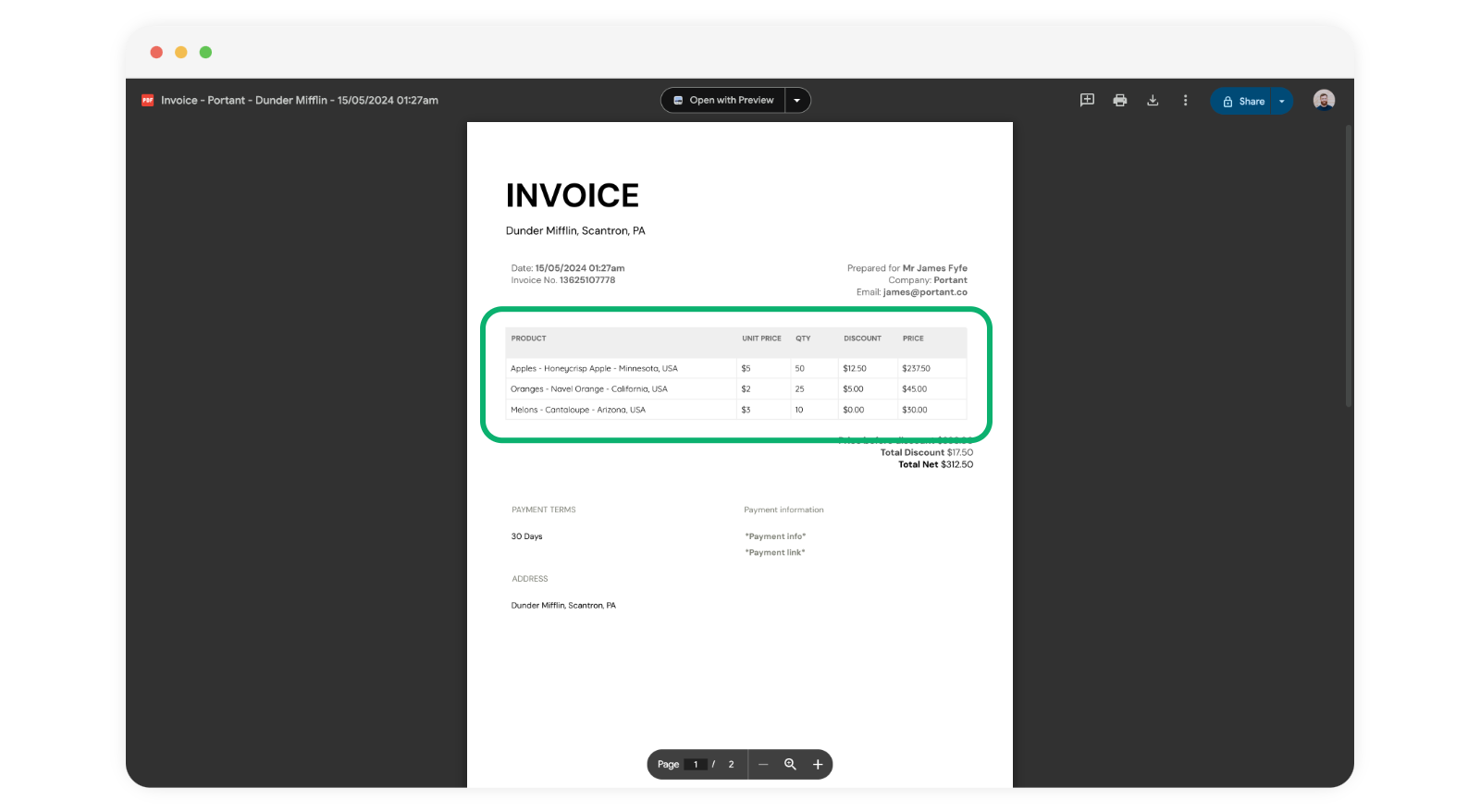Screen dimensions: 1480x812
Task: Expand the Share options arrow
Action: pyautogui.click(x=1282, y=101)
